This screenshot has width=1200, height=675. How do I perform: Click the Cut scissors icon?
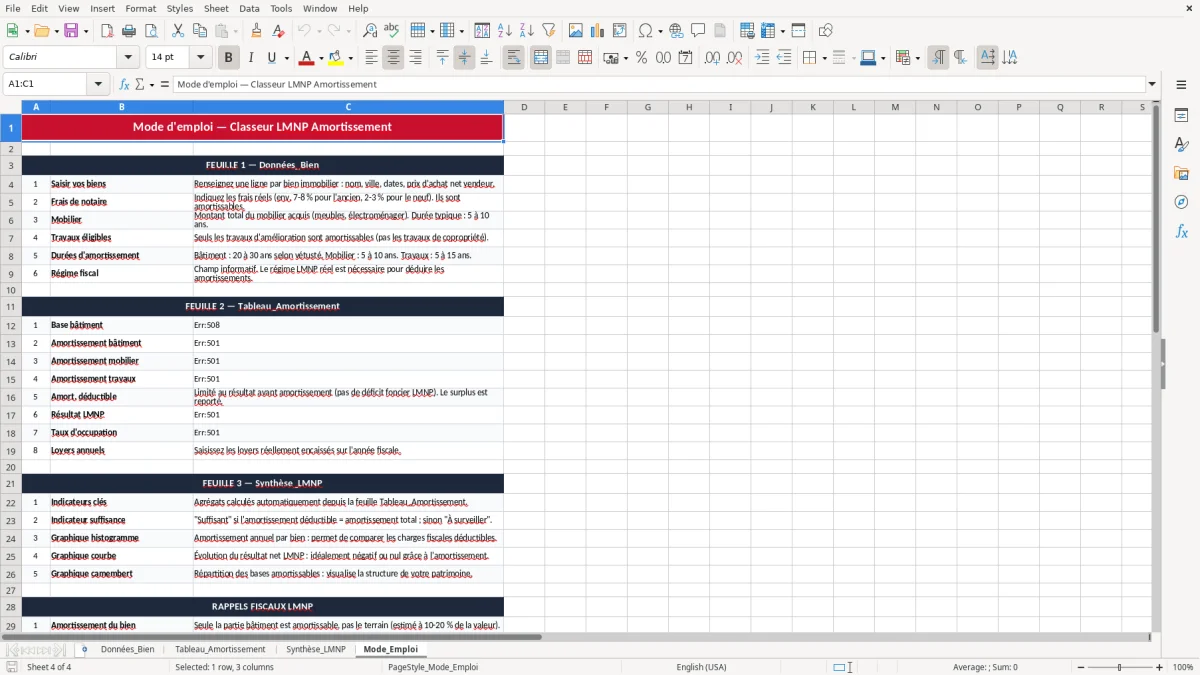(x=177, y=31)
